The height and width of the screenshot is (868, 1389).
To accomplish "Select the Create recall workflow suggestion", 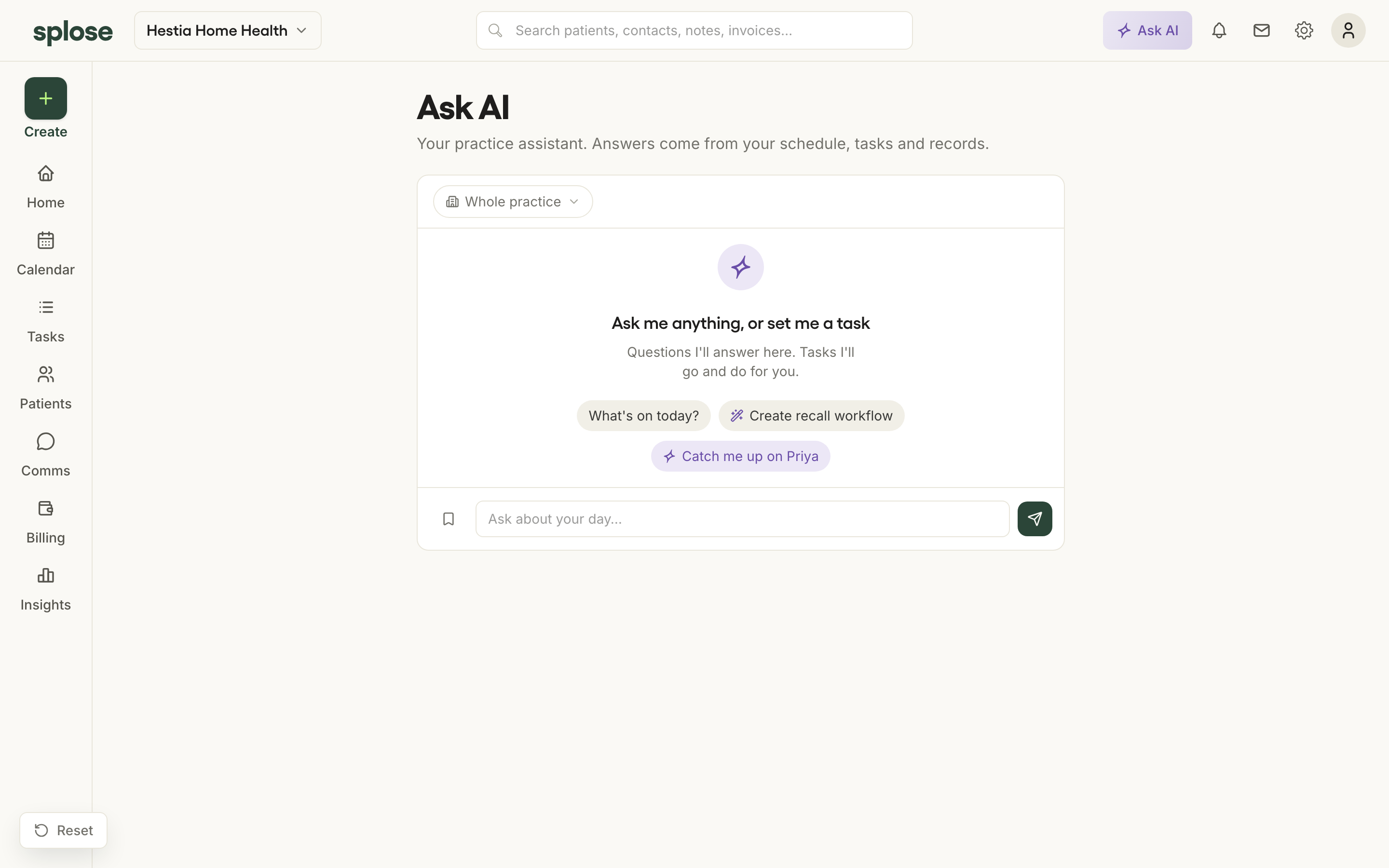I will (811, 416).
